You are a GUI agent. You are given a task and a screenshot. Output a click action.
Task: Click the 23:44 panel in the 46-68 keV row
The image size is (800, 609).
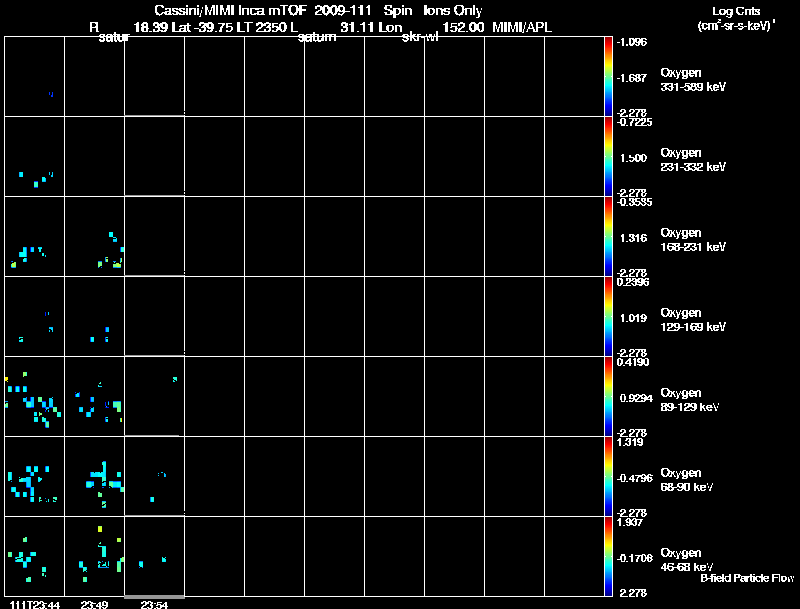(x=35, y=556)
